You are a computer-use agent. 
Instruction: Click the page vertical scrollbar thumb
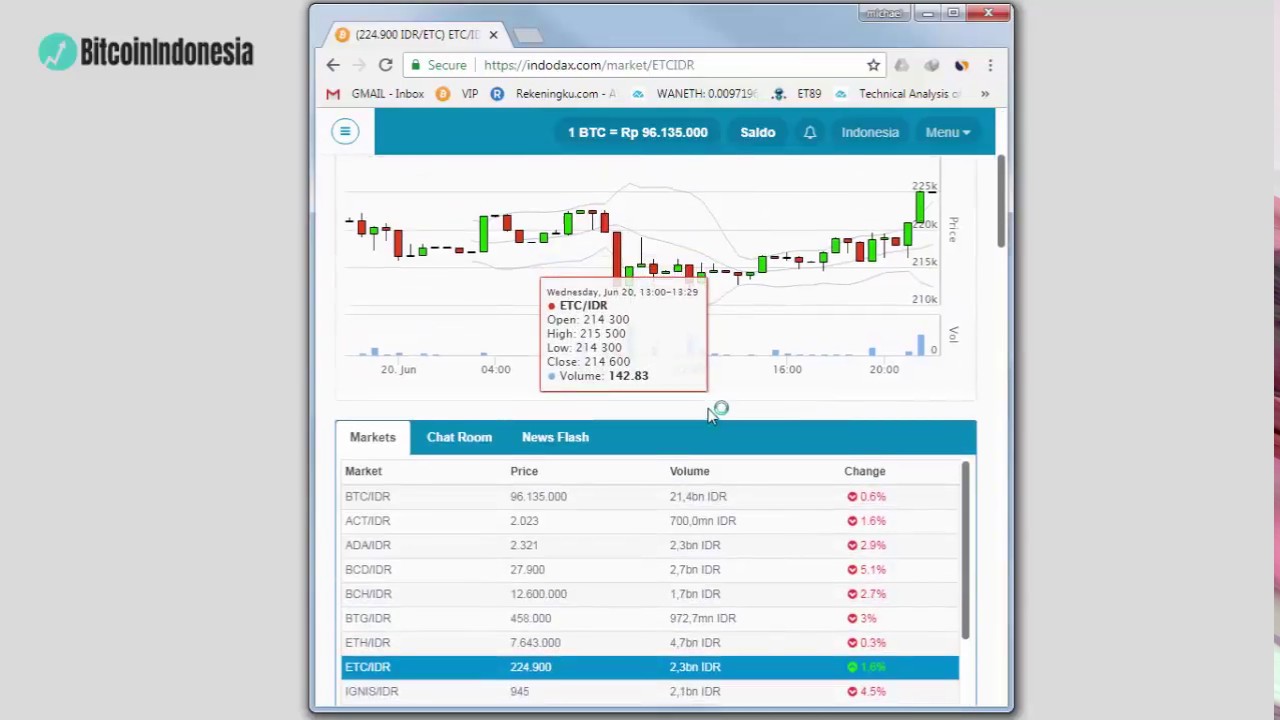[1001, 202]
